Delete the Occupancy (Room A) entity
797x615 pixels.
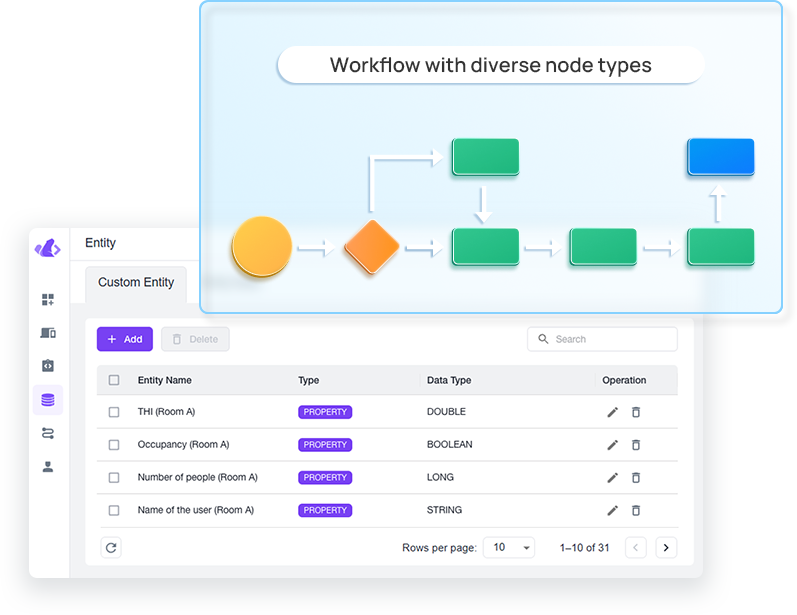(636, 445)
